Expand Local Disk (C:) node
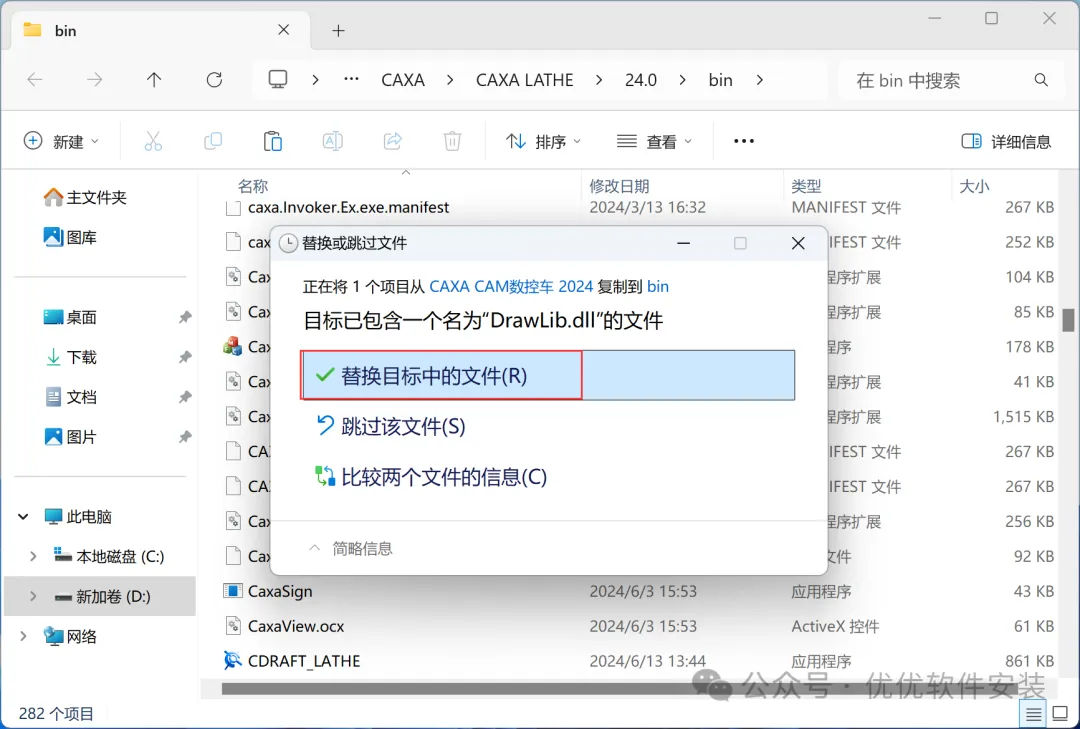 pos(33,557)
